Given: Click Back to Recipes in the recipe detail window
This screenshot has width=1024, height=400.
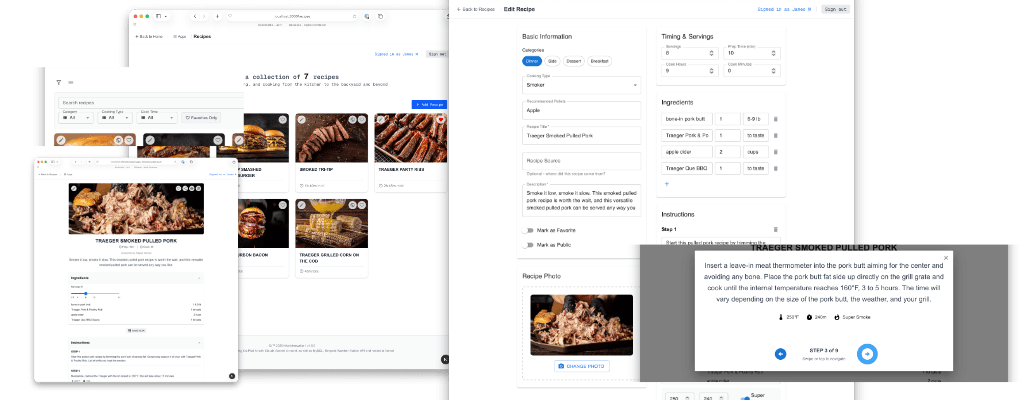Looking at the screenshot, I should [x=47, y=175].
